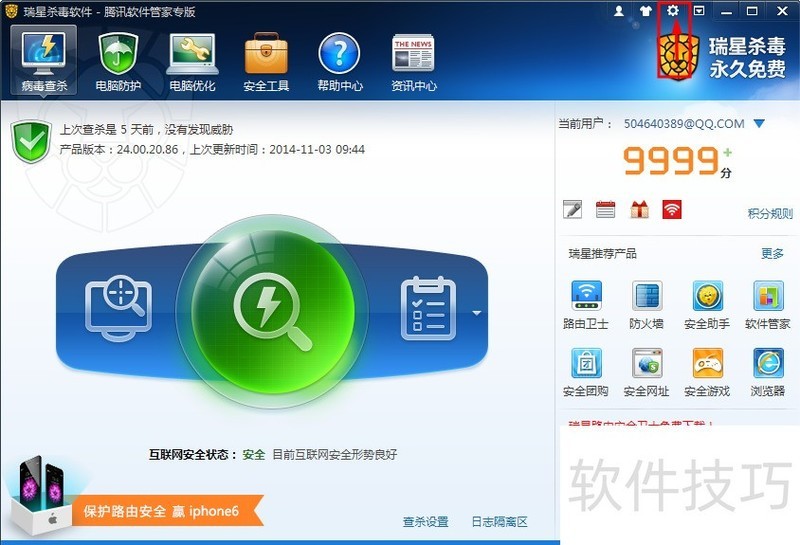
Task: Click user email 504640389@QQ.COM
Action: click(x=684, y=123)
